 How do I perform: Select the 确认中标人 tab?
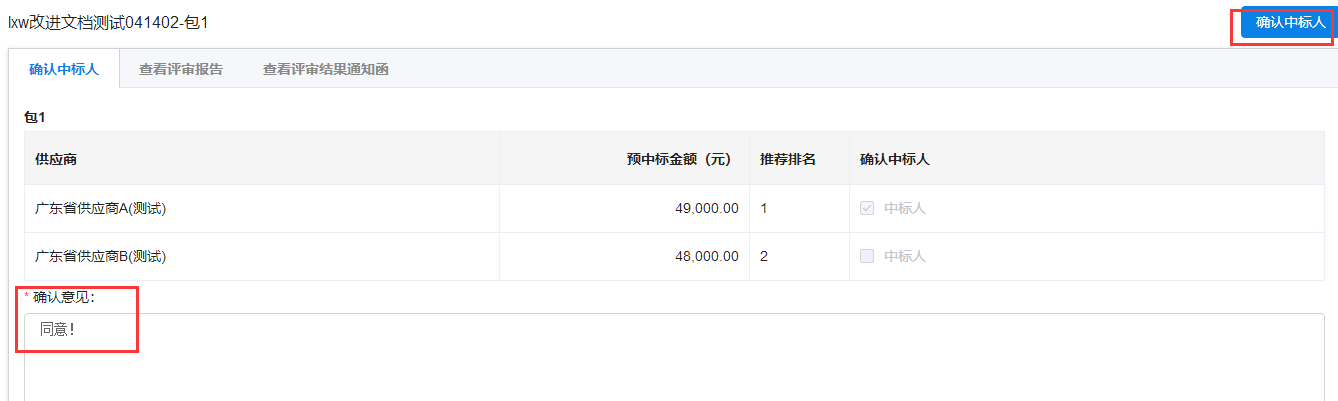pyautogui.click(x=64, y=69)
